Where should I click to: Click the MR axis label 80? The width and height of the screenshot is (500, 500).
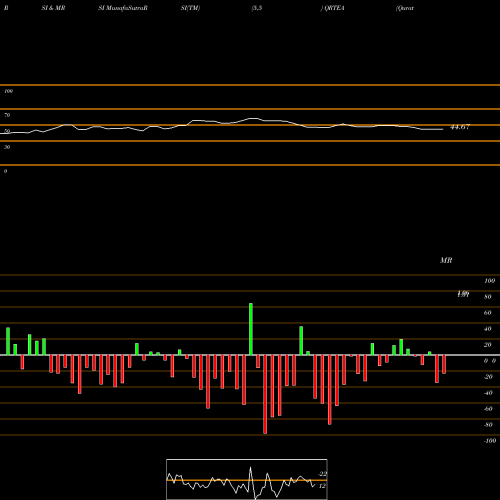(488, 297)
